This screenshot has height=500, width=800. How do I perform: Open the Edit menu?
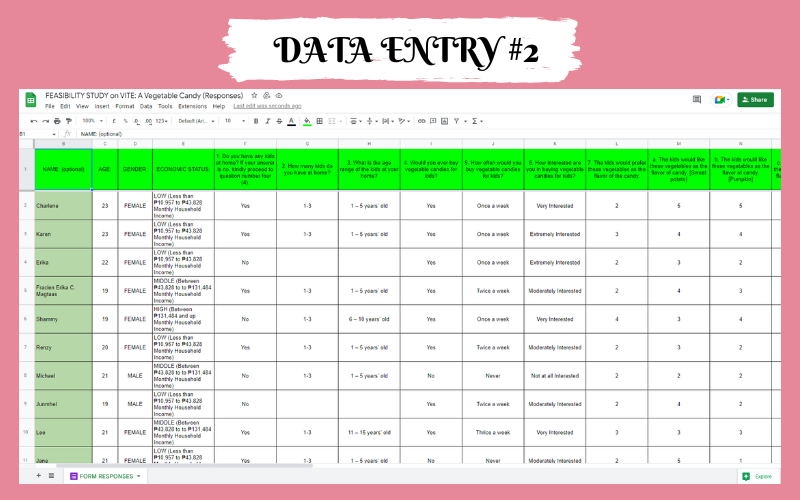pos(65,106)
